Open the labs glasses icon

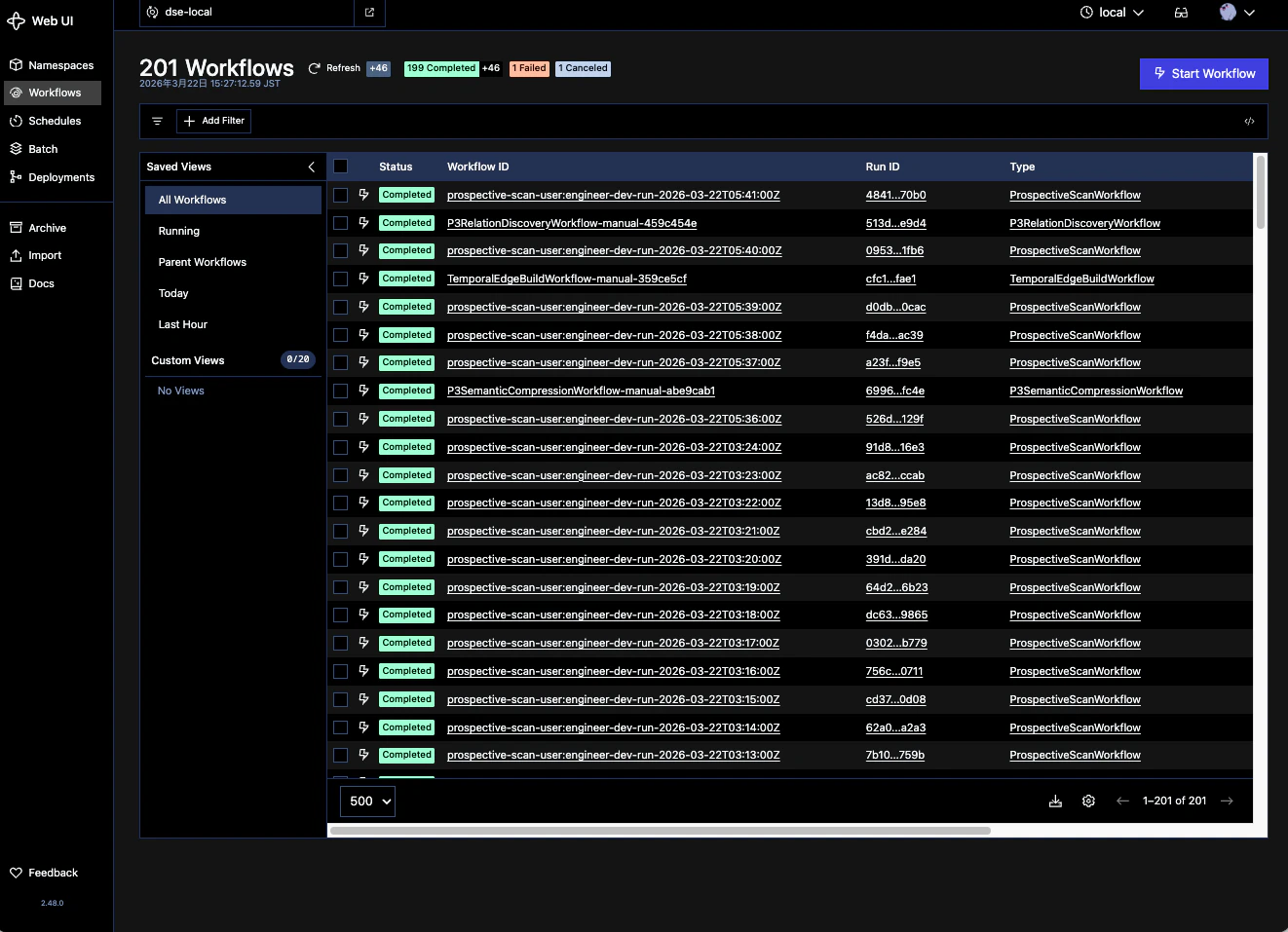click(x=1181, y=13)
